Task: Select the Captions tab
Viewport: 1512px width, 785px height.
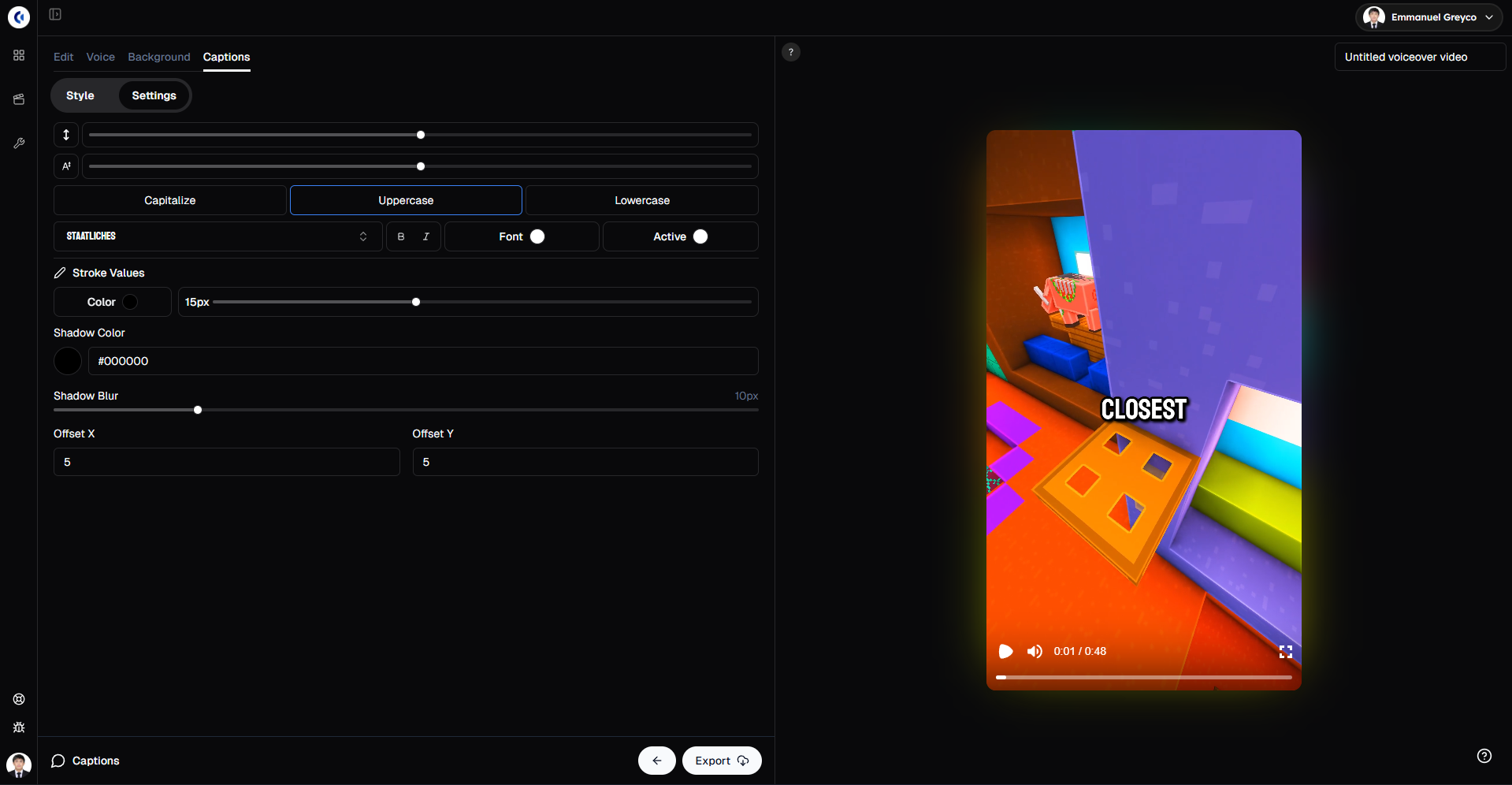Action: point(227,57)
